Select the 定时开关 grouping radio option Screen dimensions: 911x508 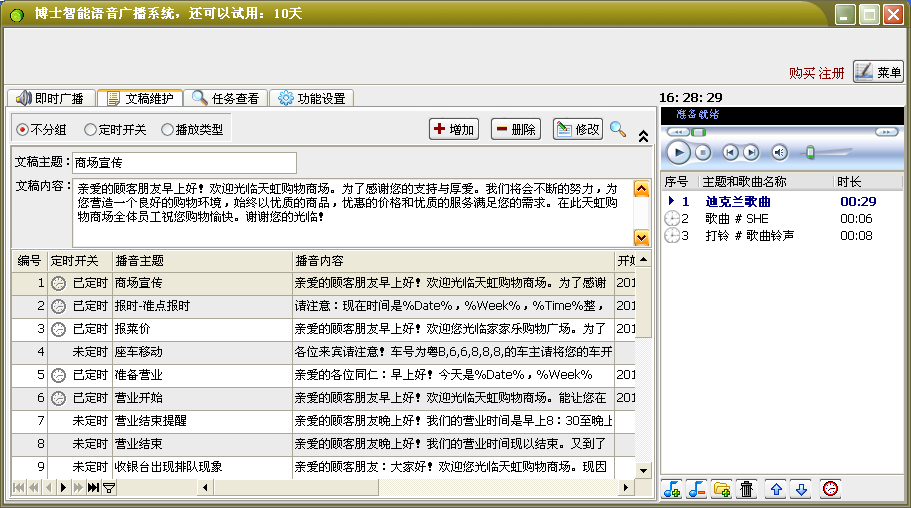(115, 130)
